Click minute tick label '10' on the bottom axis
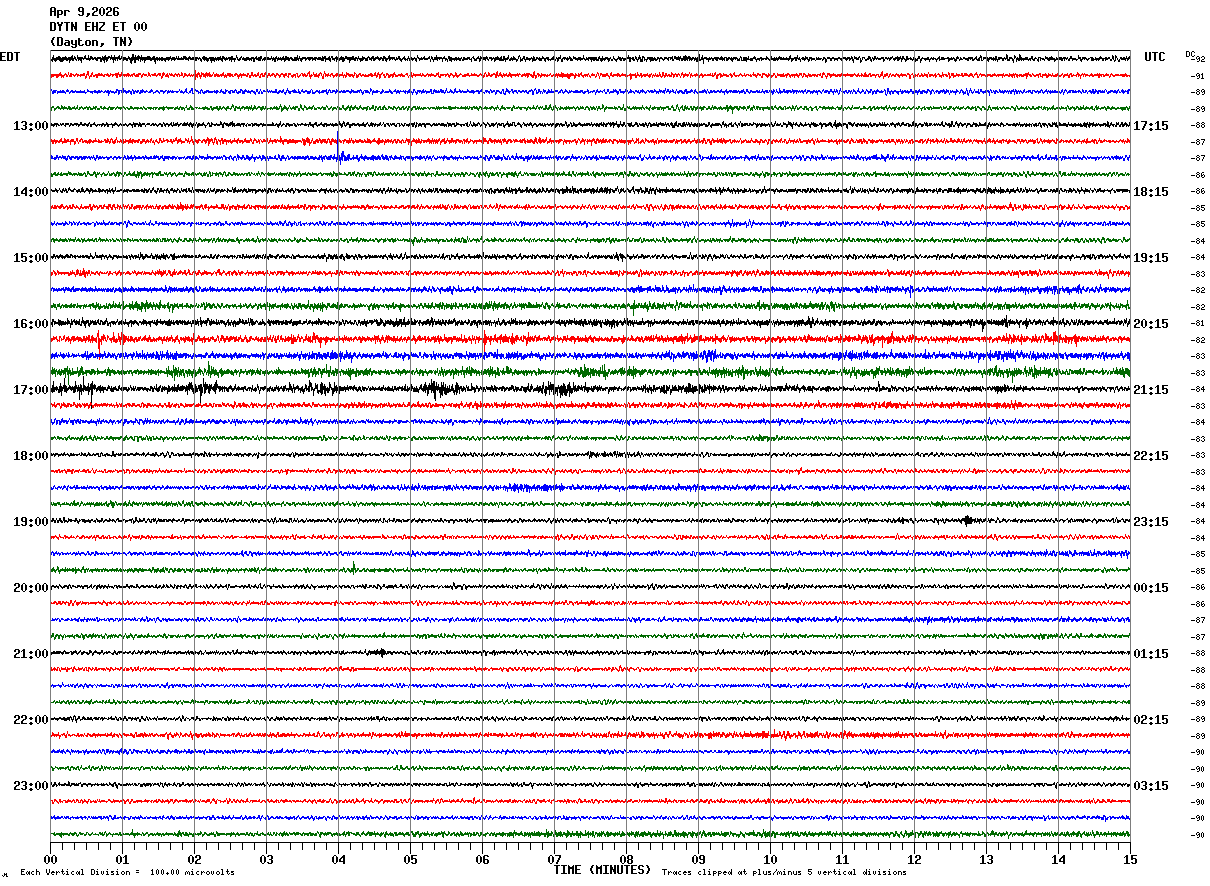 (770, 859)
